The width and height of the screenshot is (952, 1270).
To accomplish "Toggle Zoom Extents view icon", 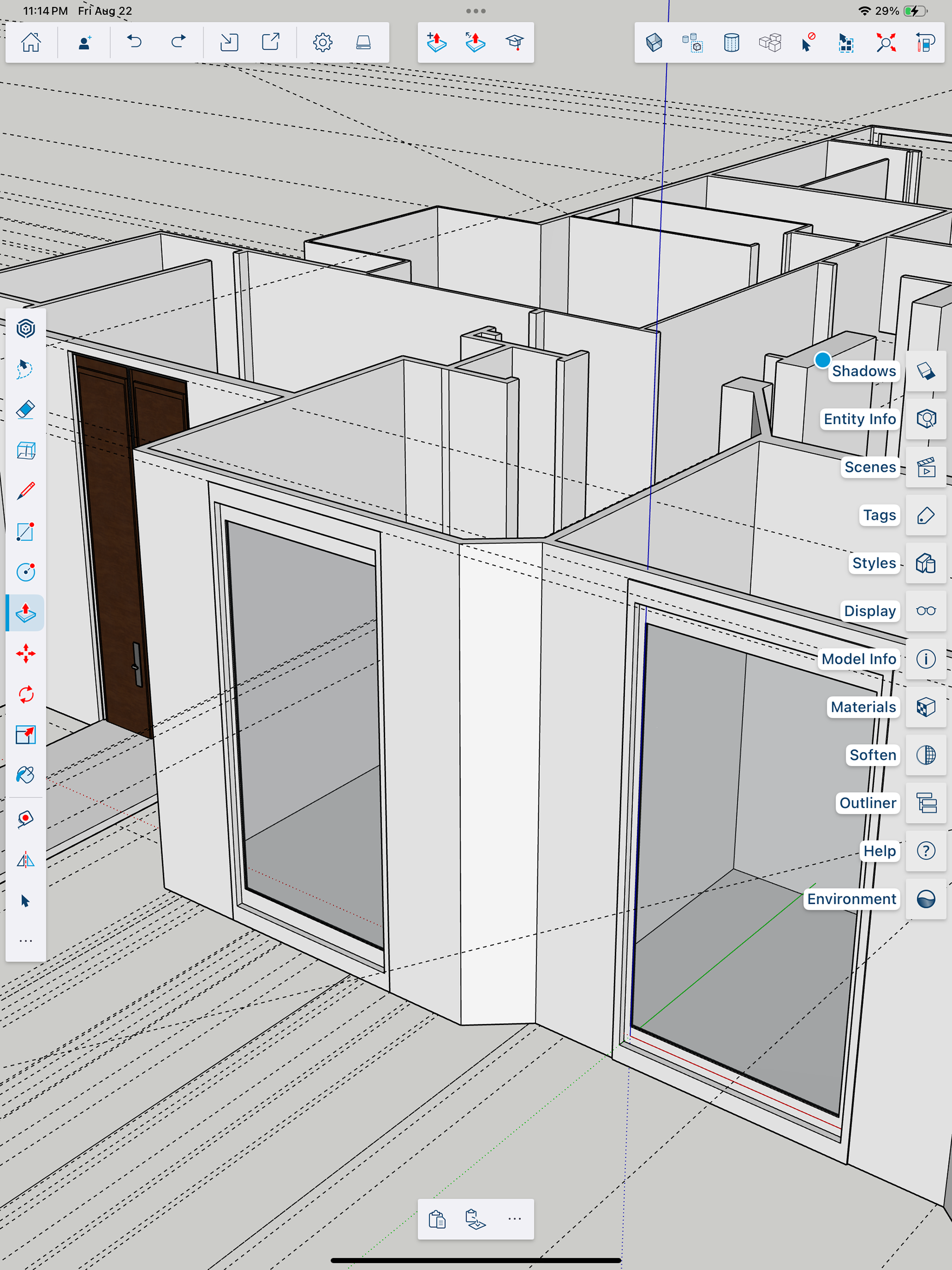I will click(x=886, y=42).
